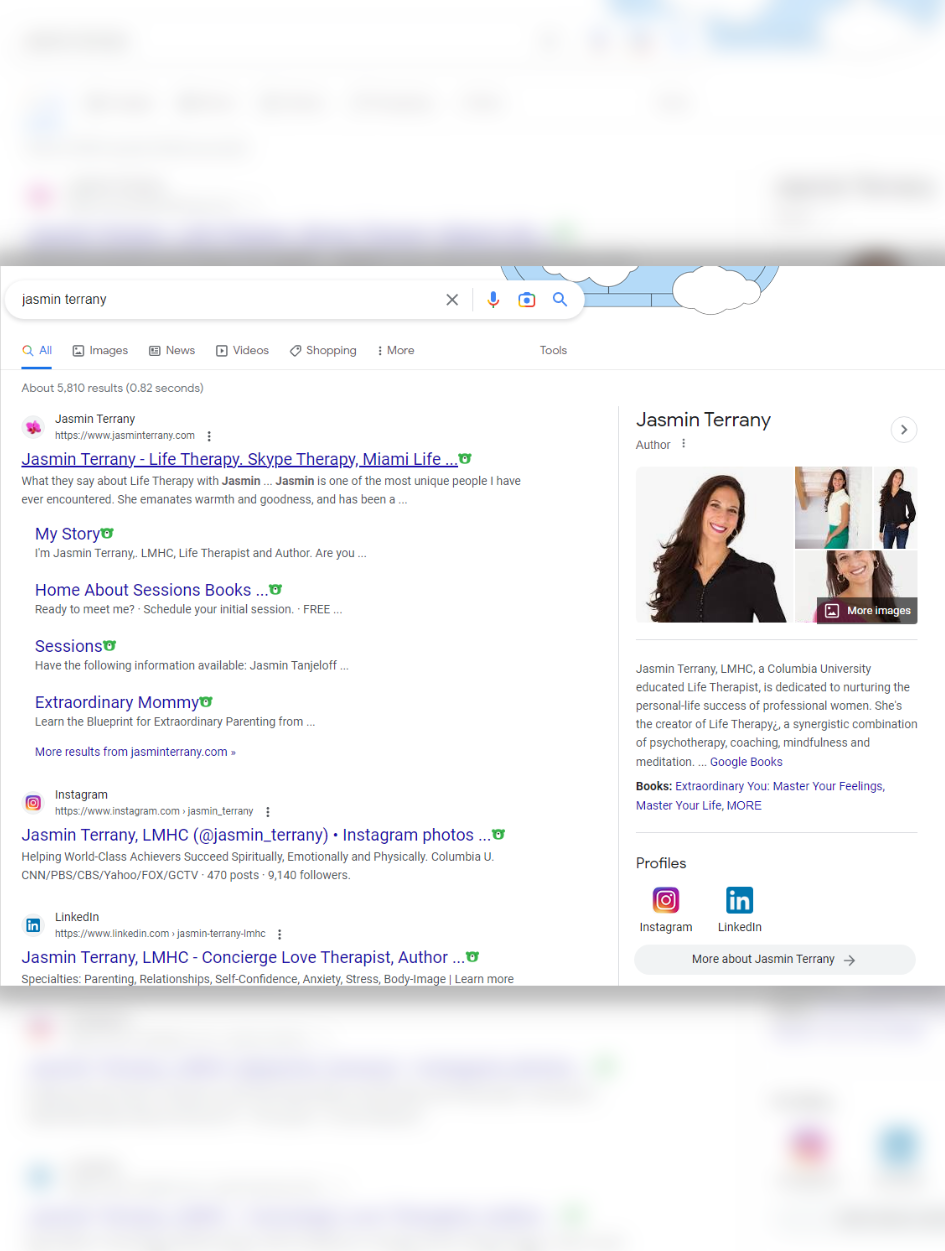Screen dimensions: 945x1251
Task: Click green badge next to Home About Sessions Books
Action: [x=275, y=590]
